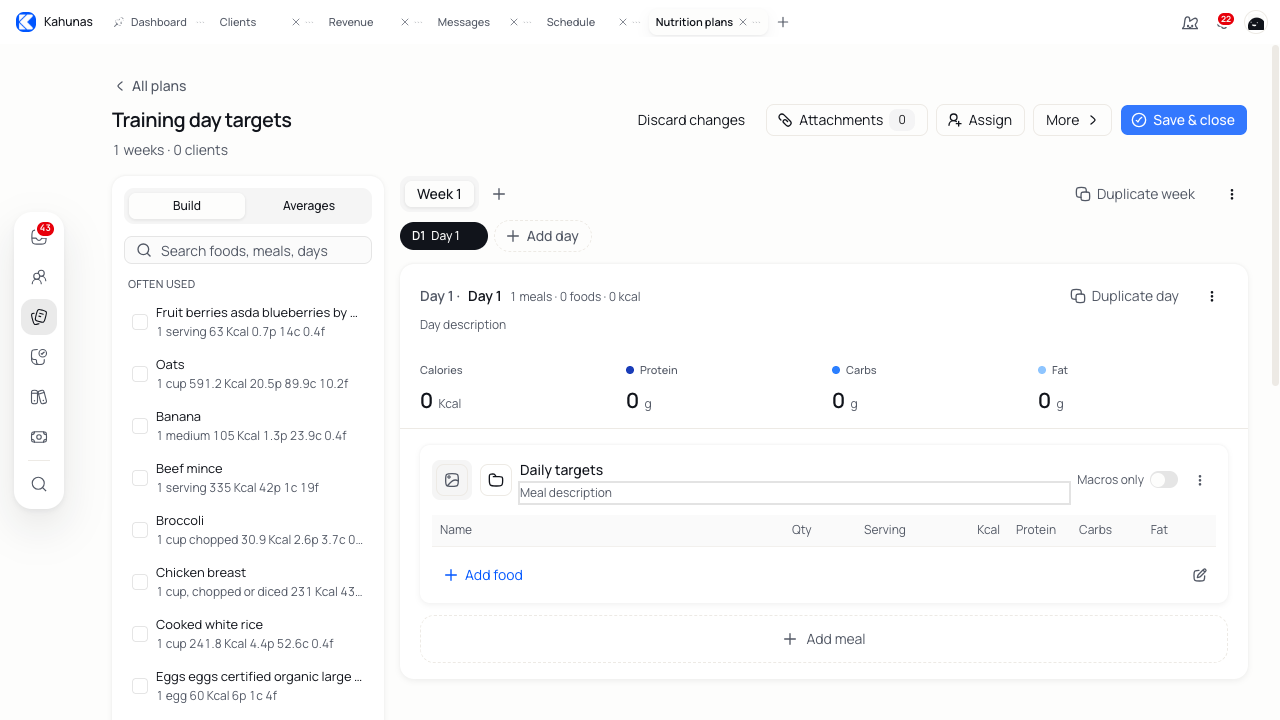
Task: Focus the Search foods, meals, days field
Action: pos(248,251)
